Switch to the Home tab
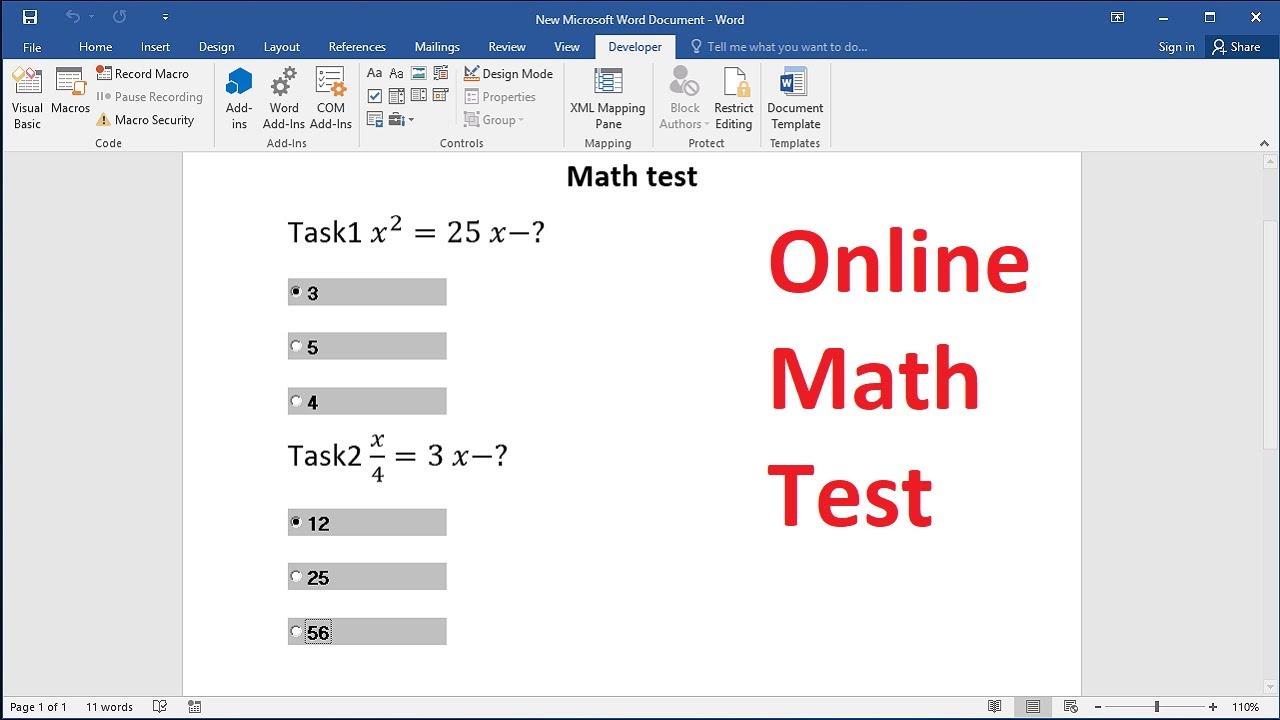This screenshot has width=1280, height=720. point(95,47)
